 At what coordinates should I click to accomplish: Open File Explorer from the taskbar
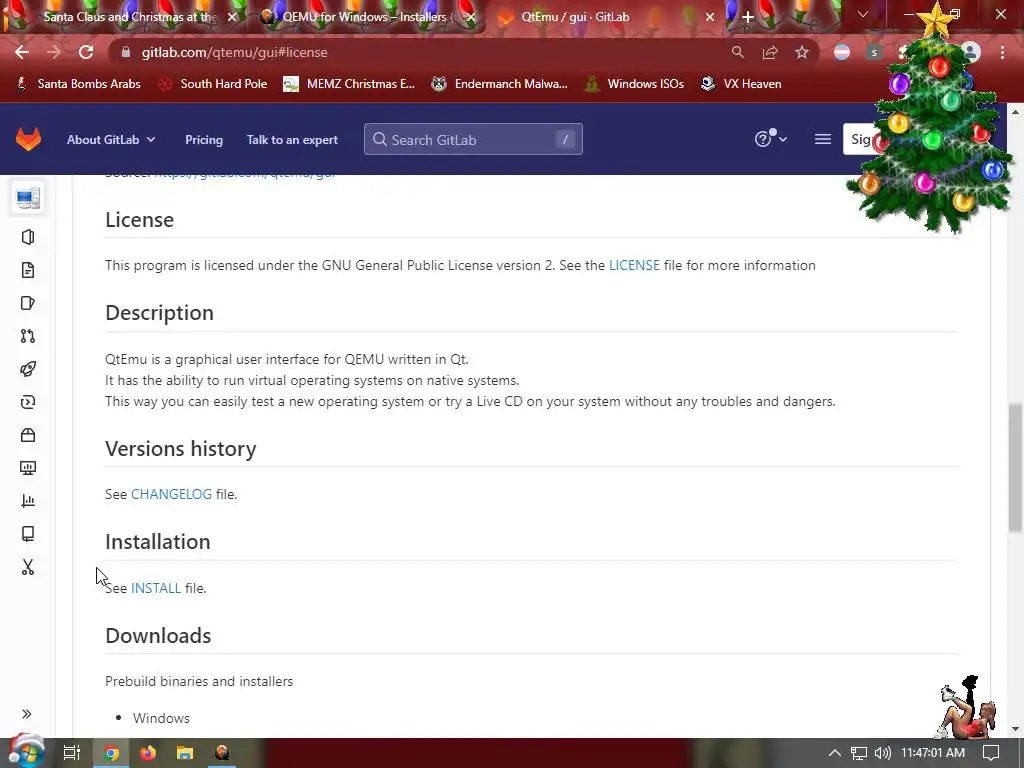click(185, 753)
